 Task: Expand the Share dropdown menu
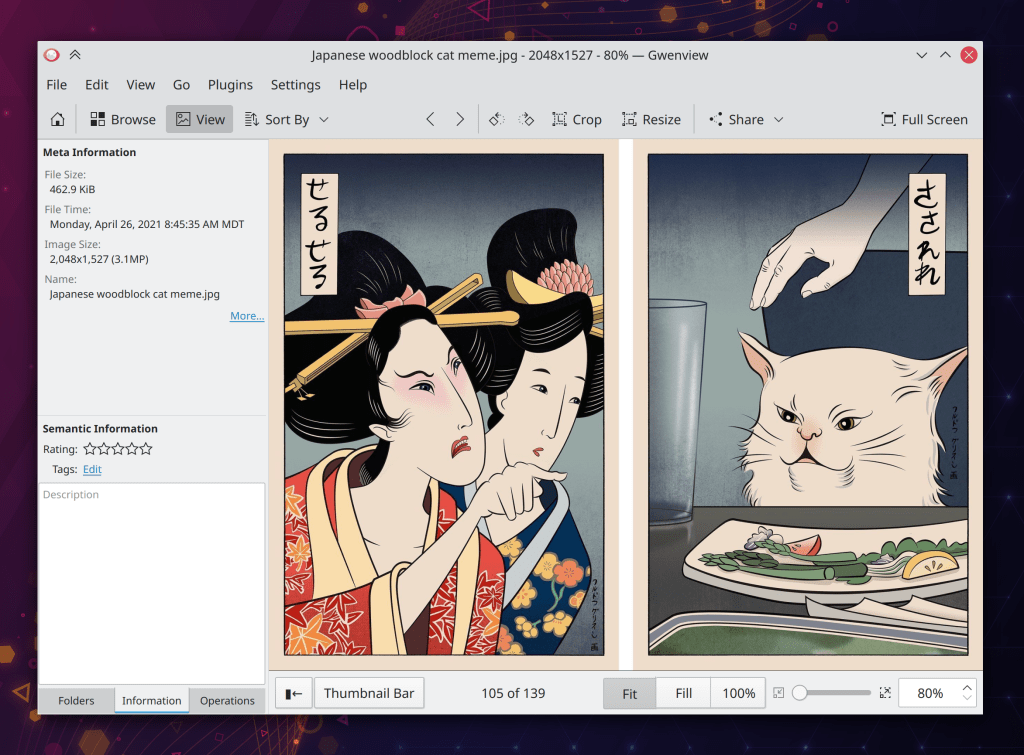(x=746, y=119)
